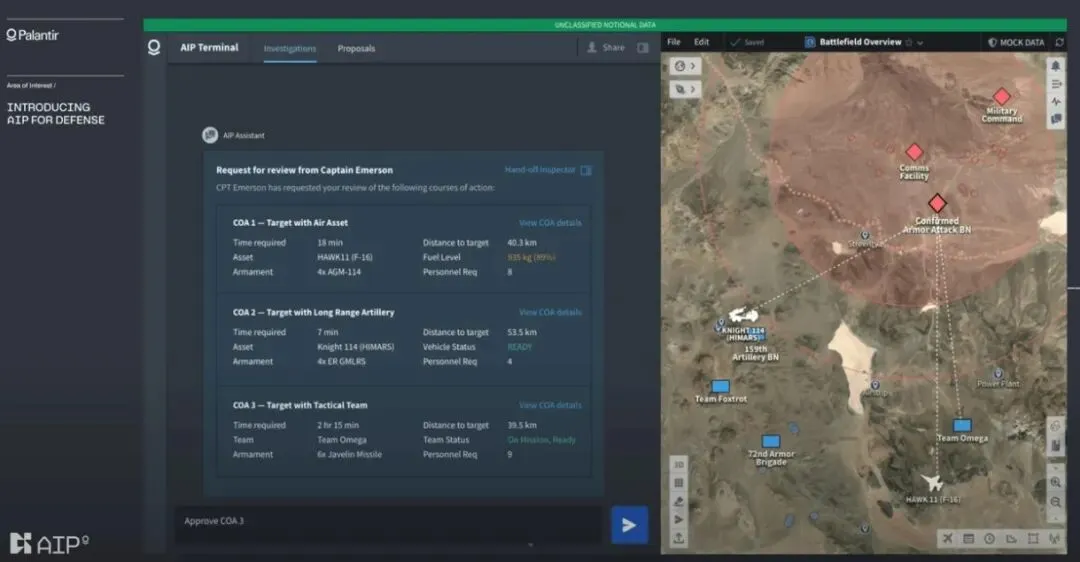Screen dimensions: 1080x562
Task: Open the File menu in the map window
Action: [674, 42]
